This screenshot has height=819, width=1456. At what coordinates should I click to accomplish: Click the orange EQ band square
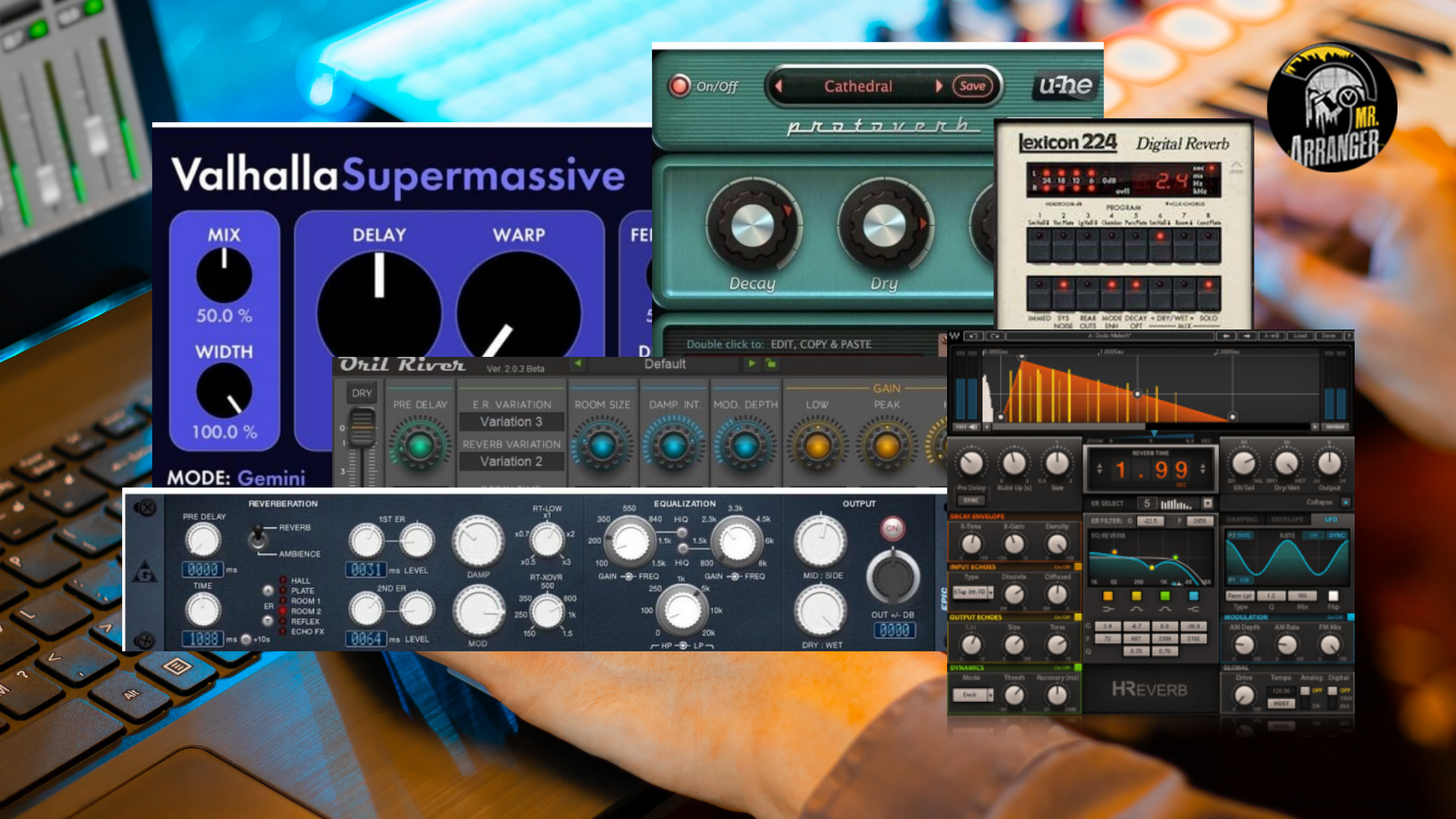1108,596
